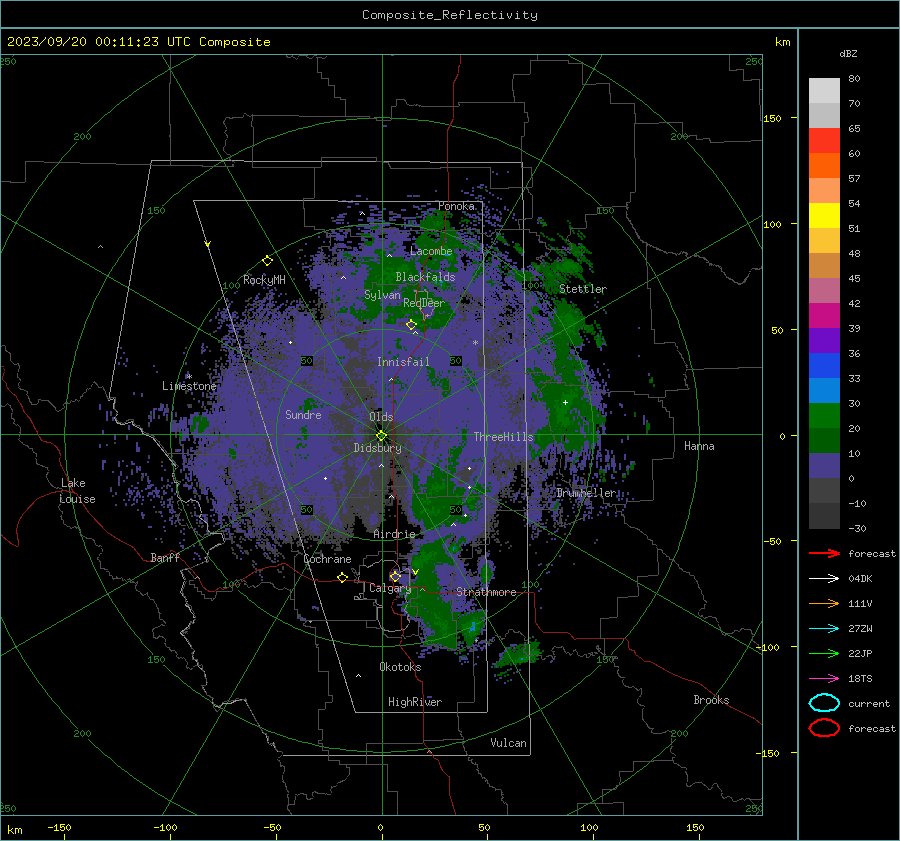Screen dimensions: 900x841
Task: Click the Stettler label
Action: (583, 289)
